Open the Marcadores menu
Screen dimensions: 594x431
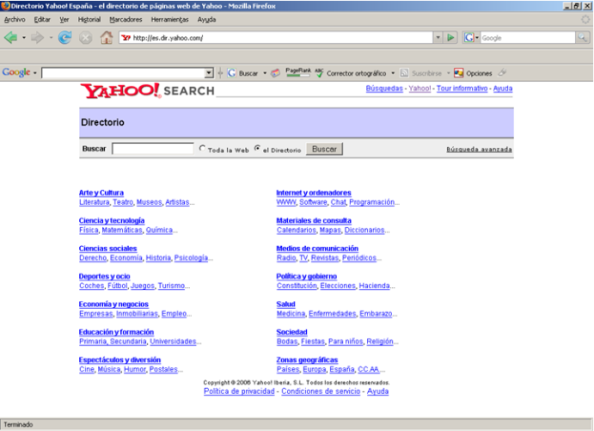[126, 20]
